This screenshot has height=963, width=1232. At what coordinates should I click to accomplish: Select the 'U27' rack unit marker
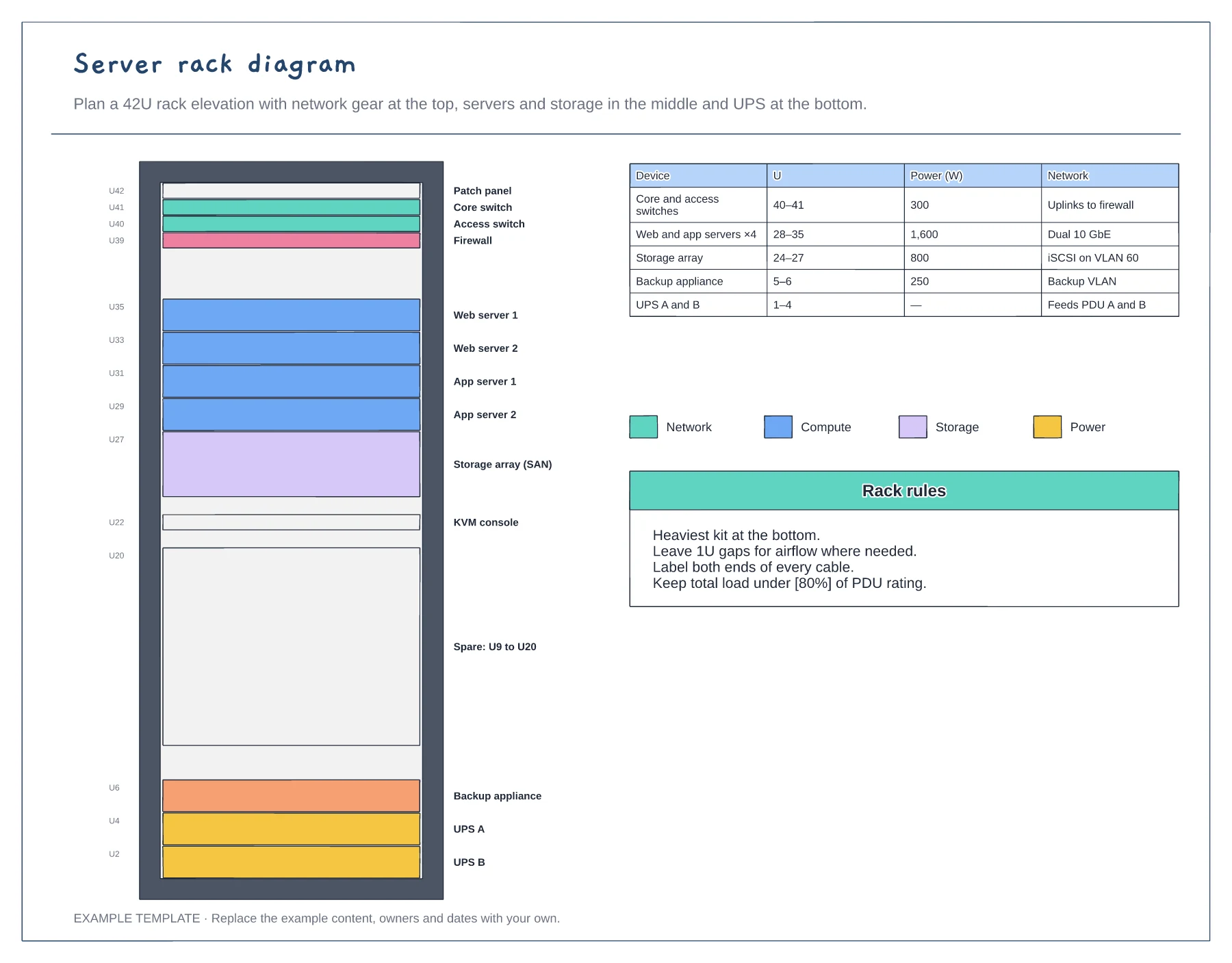(116, 439)
